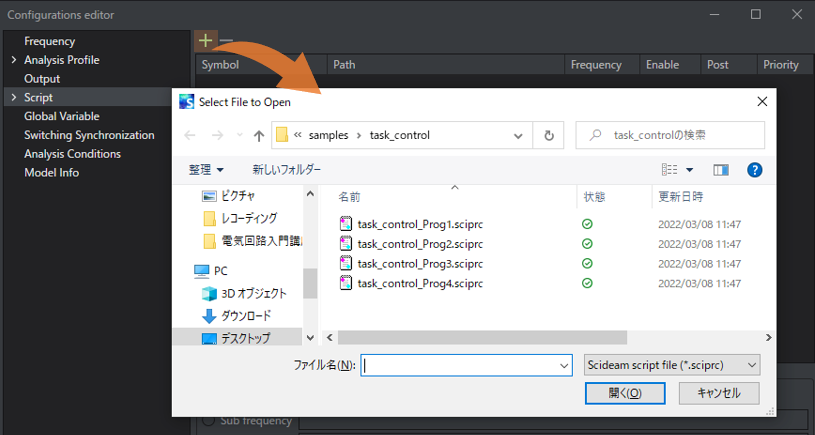
Task: Select the Sub frequency radio button
Action: (x=209, y=420)
